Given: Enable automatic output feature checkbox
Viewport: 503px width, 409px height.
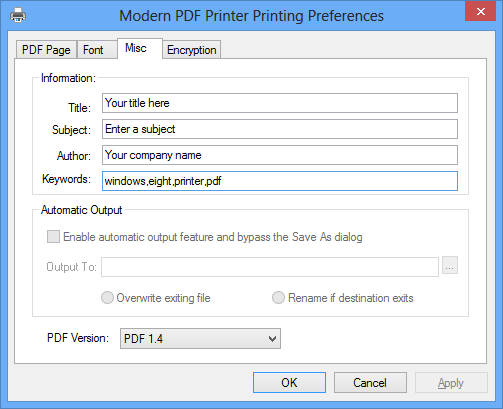Looking at the screenshot, I should click(53, 237).
